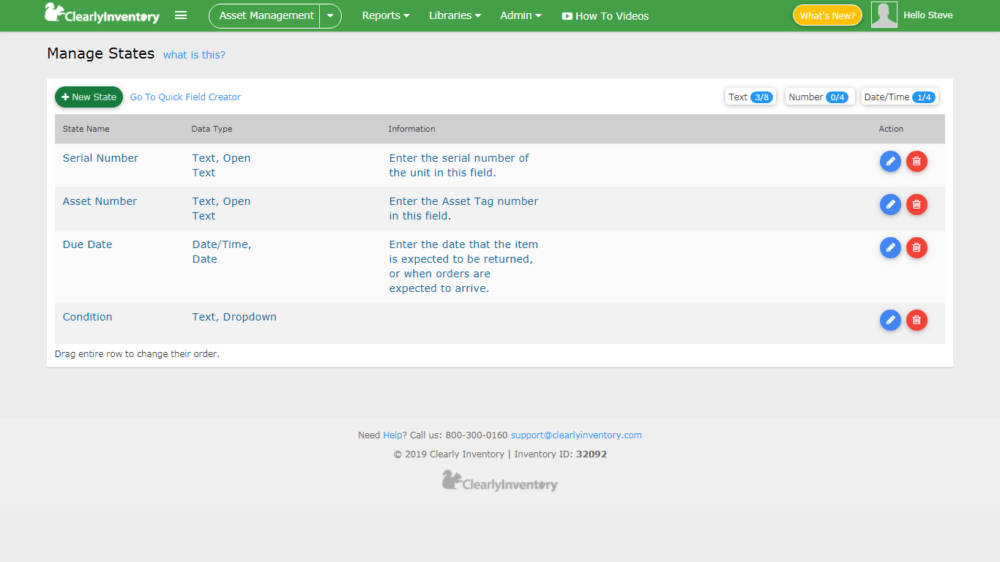This screenshot has width=1000, height=562.
Task: Create a New State
Action: pos(89,97)
